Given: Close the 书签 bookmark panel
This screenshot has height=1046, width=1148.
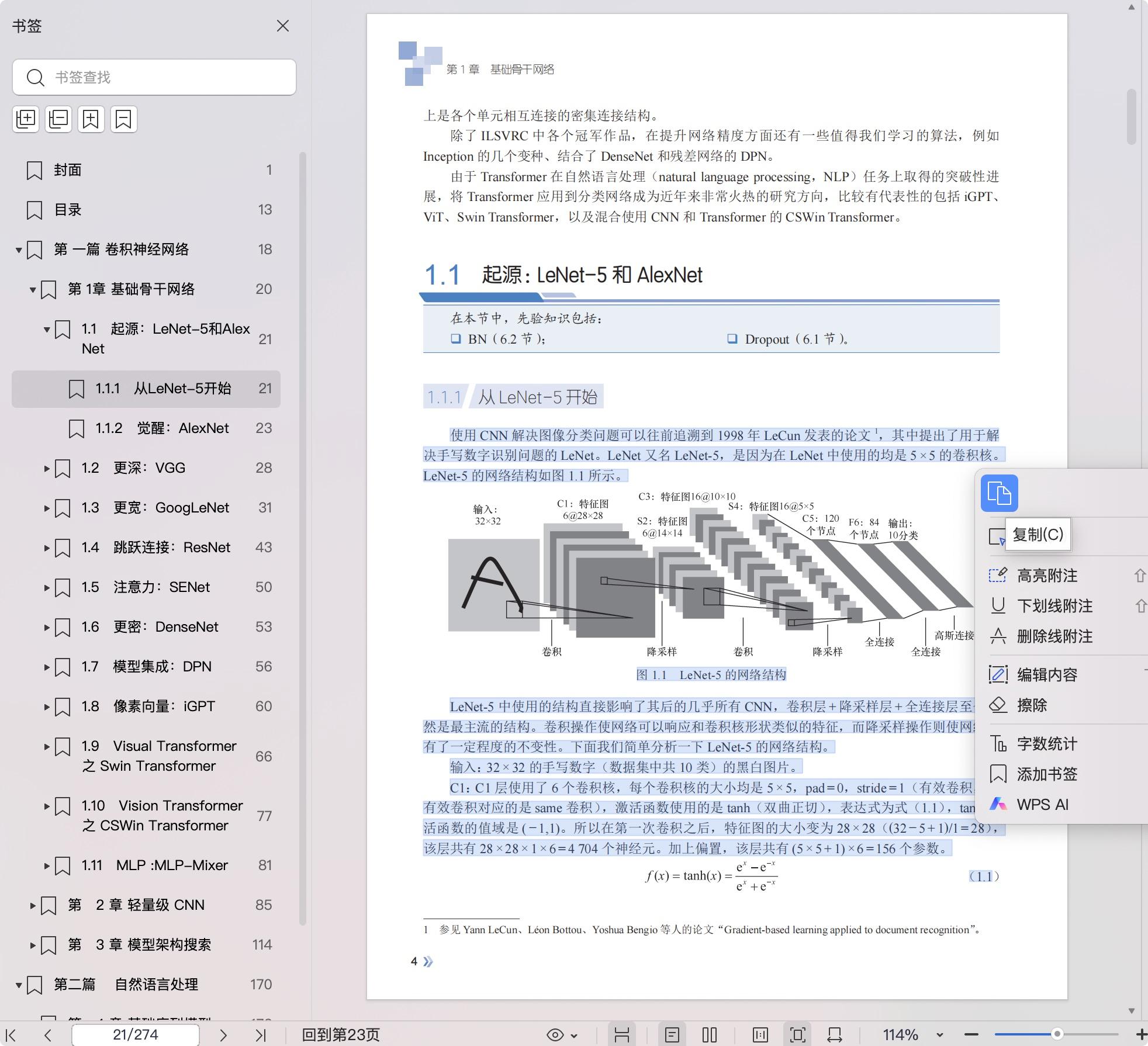Looking at the screenshot, I should [283, 26].
